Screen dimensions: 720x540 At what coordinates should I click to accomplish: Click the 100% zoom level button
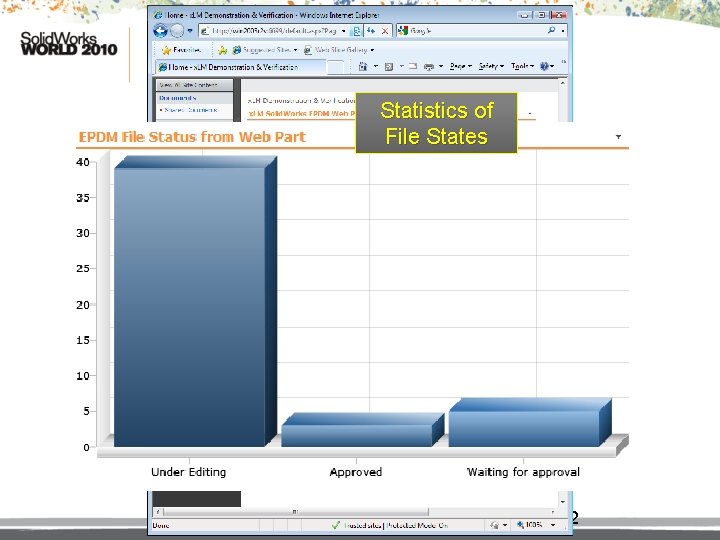530,524
